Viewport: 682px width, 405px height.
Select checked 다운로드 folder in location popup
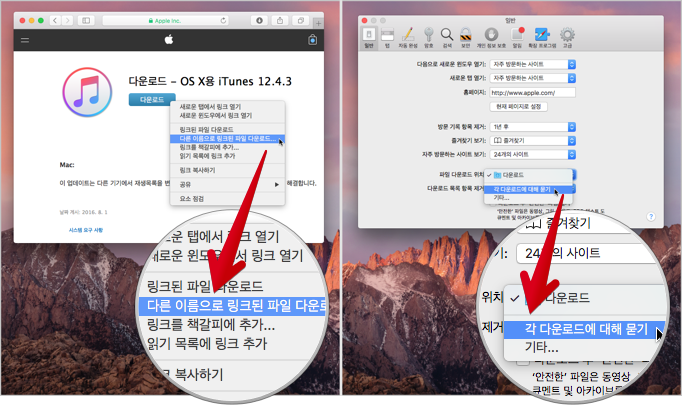pos(528,175)
